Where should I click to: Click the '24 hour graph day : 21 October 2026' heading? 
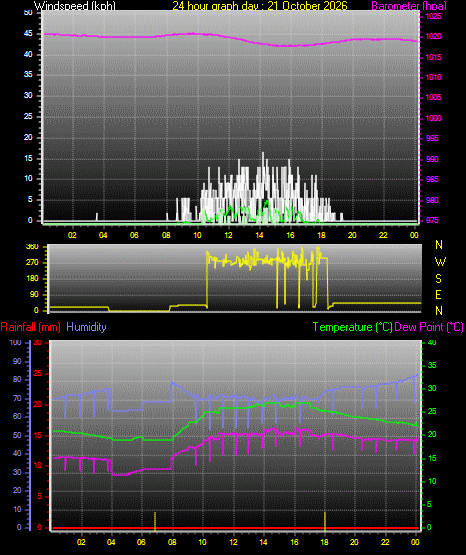pos(260,6)
